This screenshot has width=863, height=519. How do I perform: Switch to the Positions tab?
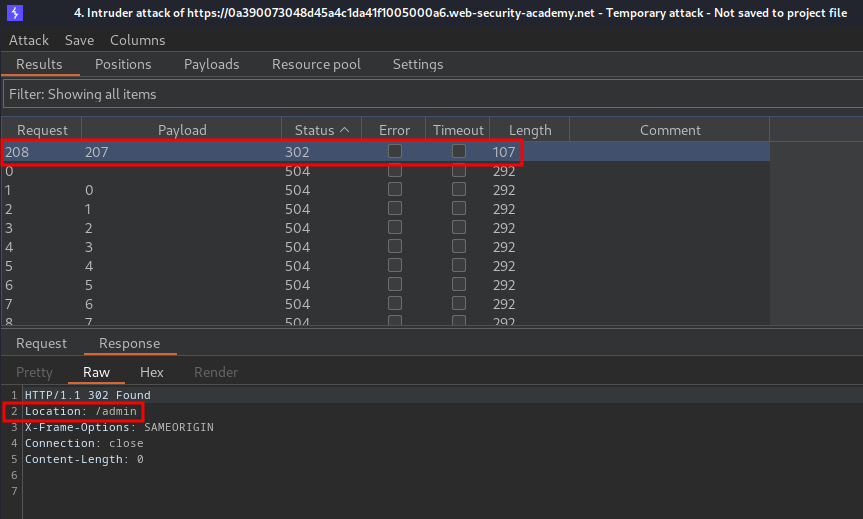123,64
